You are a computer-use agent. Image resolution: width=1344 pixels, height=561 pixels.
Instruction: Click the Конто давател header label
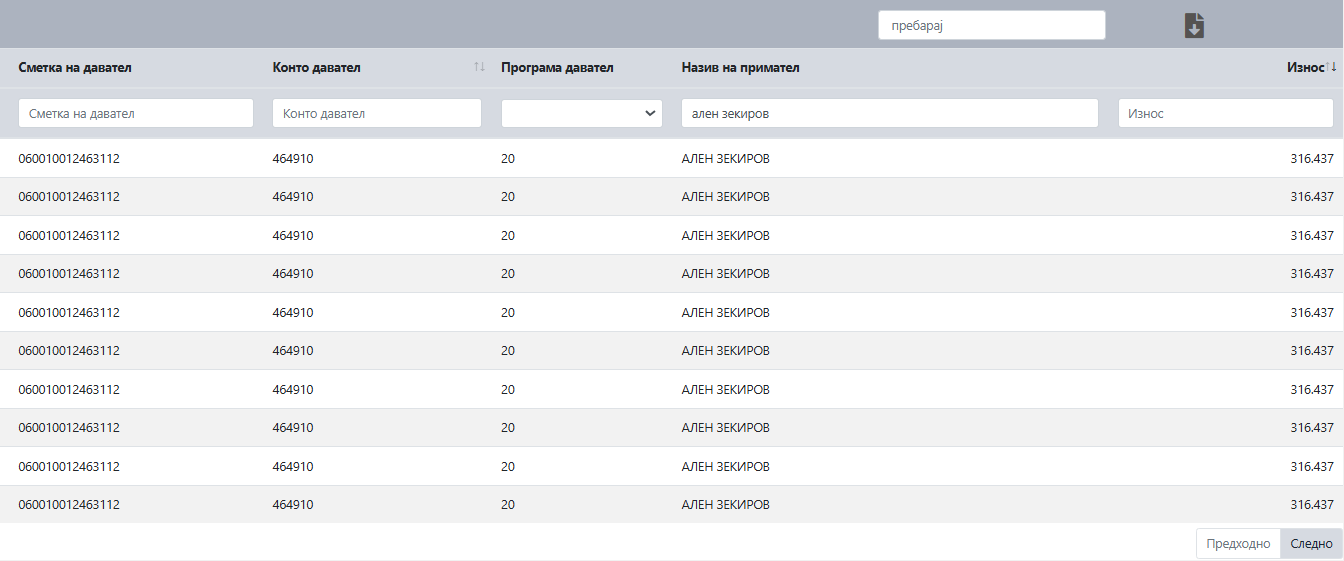[x=317, y=68]
